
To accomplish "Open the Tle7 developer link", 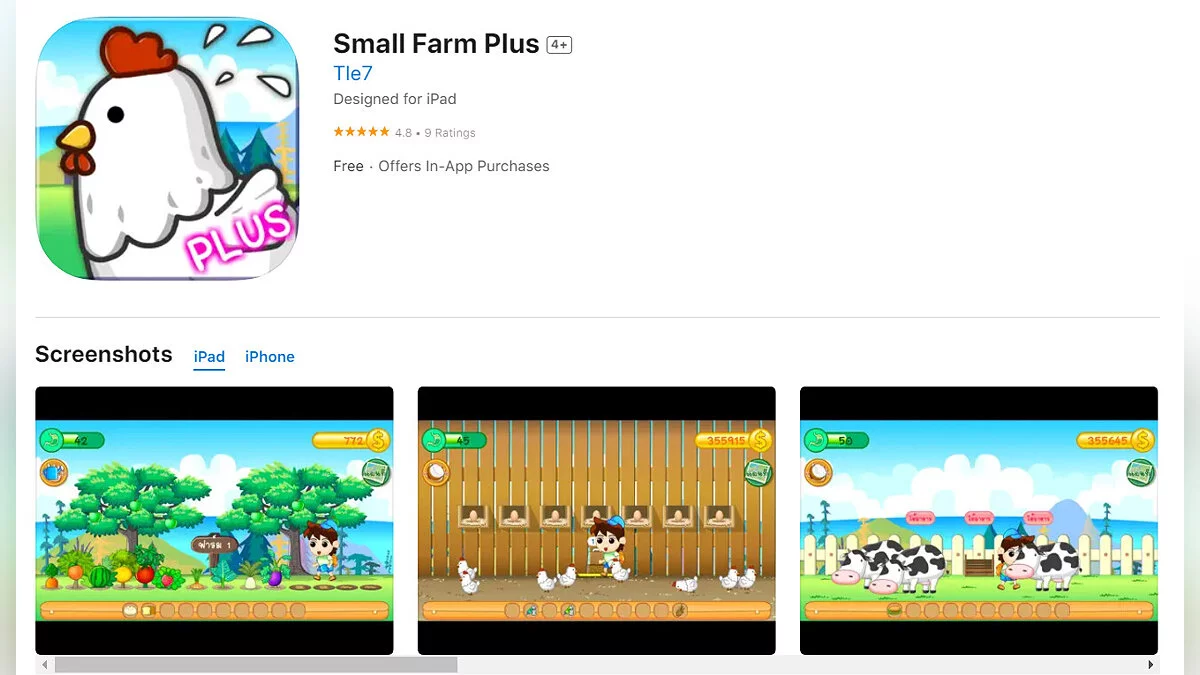I will point(353,73).
